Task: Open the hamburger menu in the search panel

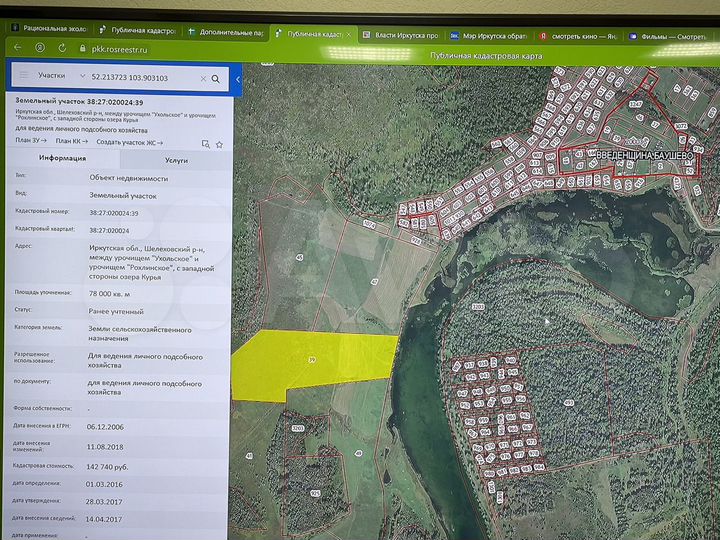Action: 24,75
